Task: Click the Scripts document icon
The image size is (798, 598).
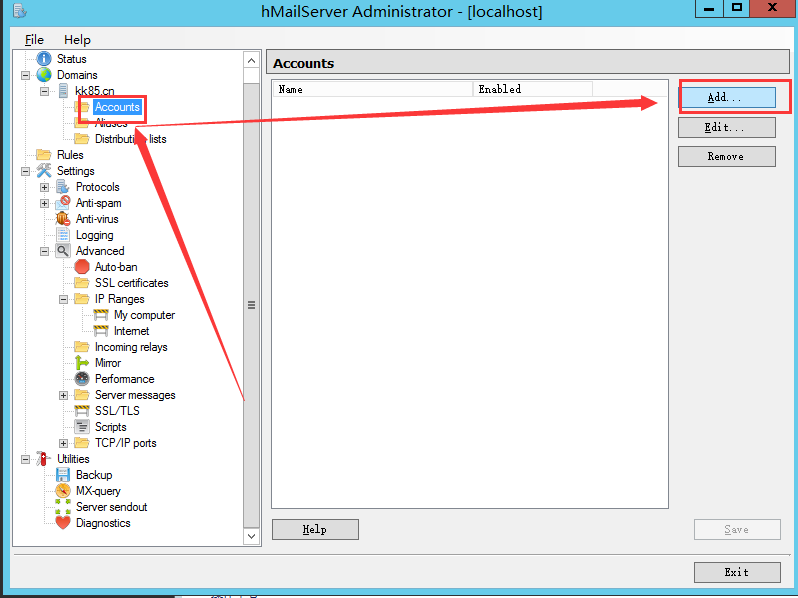Action: coord(81,427)
